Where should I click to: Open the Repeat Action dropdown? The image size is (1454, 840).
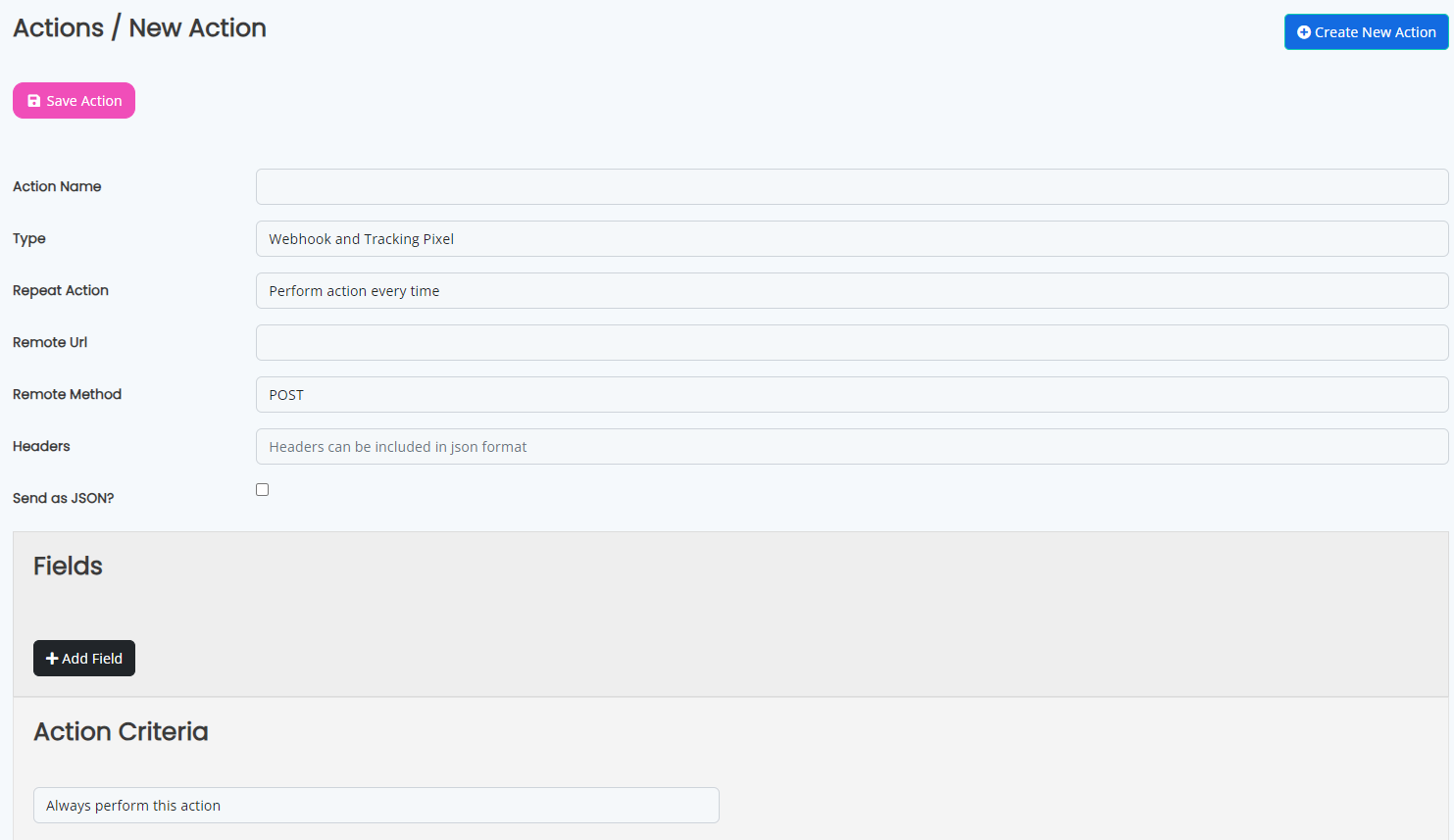click(852, 290)
